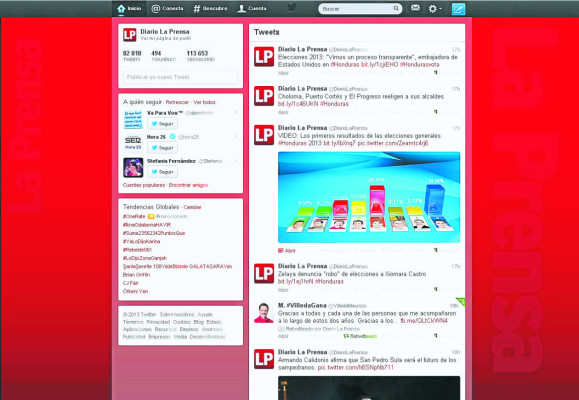
Task: Open the Descubre hashtag tab
Action: tap(210, 8)
